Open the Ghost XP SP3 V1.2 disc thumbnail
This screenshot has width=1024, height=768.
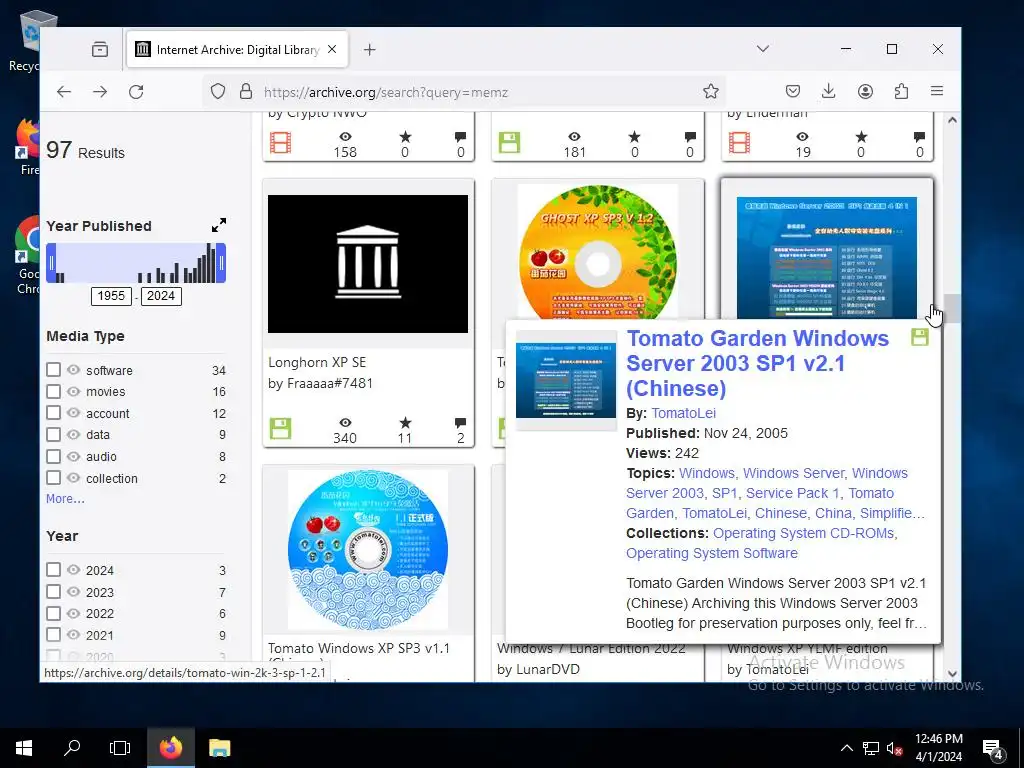tap(598, 252)
